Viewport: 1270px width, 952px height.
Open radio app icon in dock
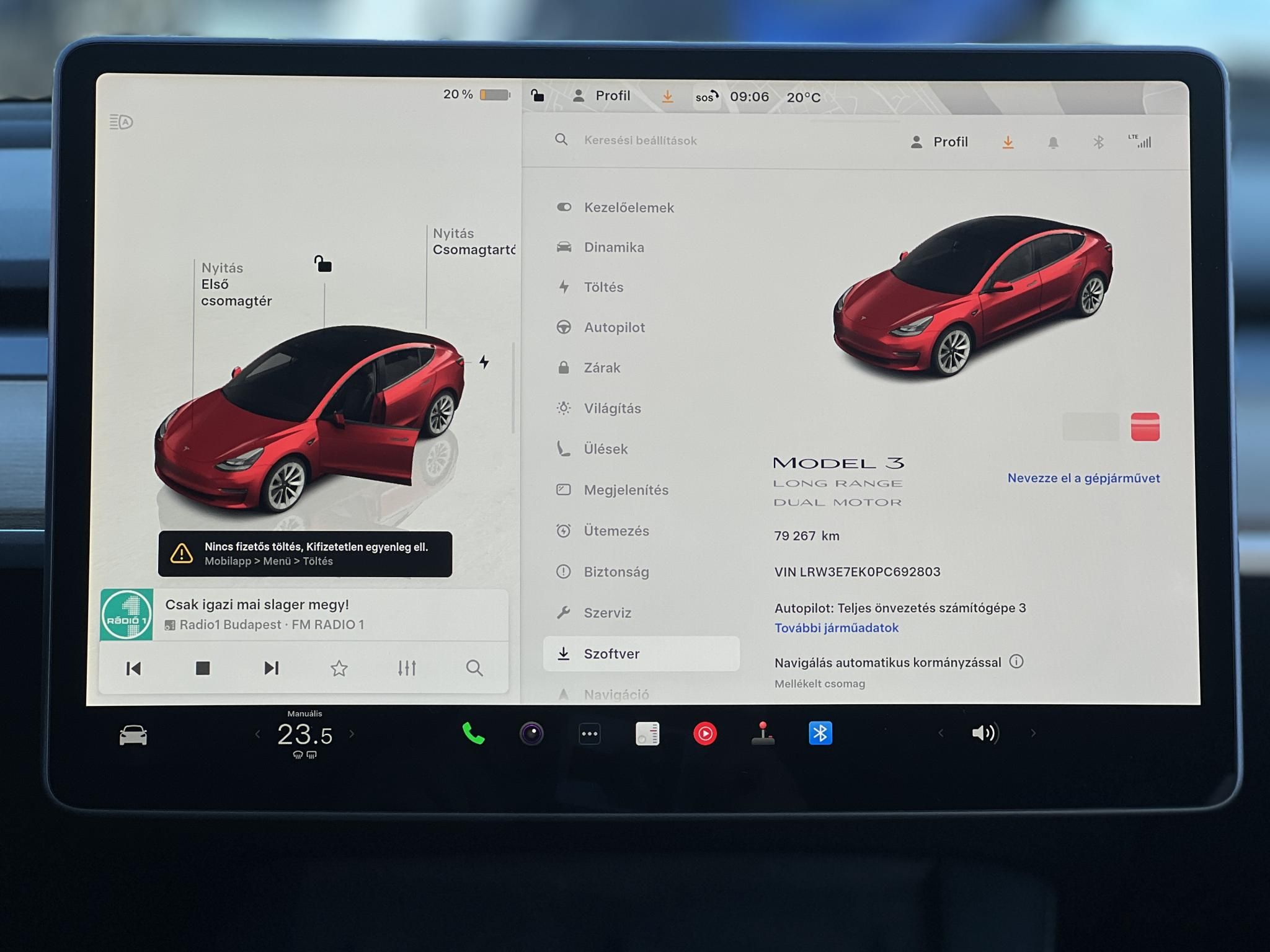pyautogui.click(x=647, y=734)
